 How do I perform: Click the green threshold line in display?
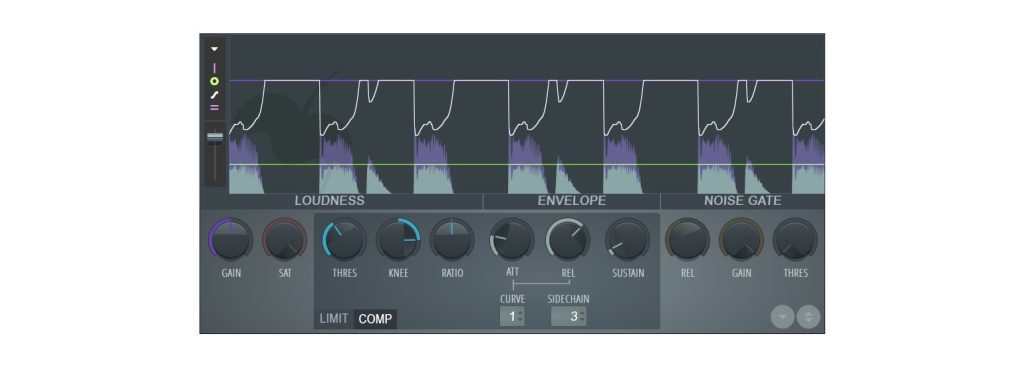pos(526,164)
